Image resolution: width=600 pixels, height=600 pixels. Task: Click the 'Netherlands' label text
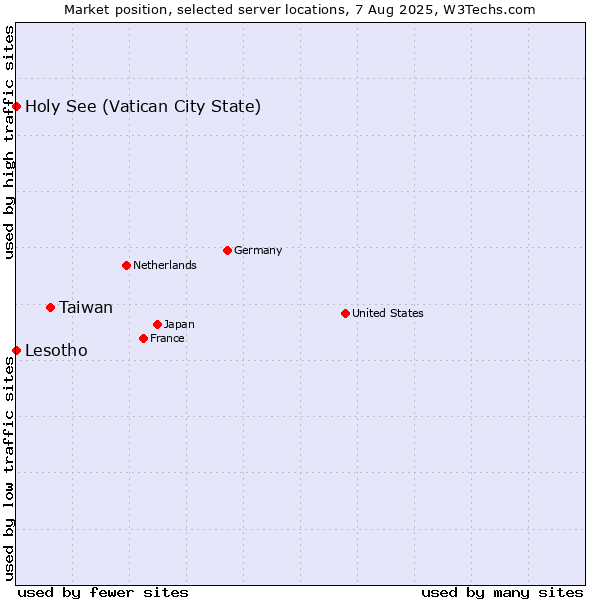(165, 265)
